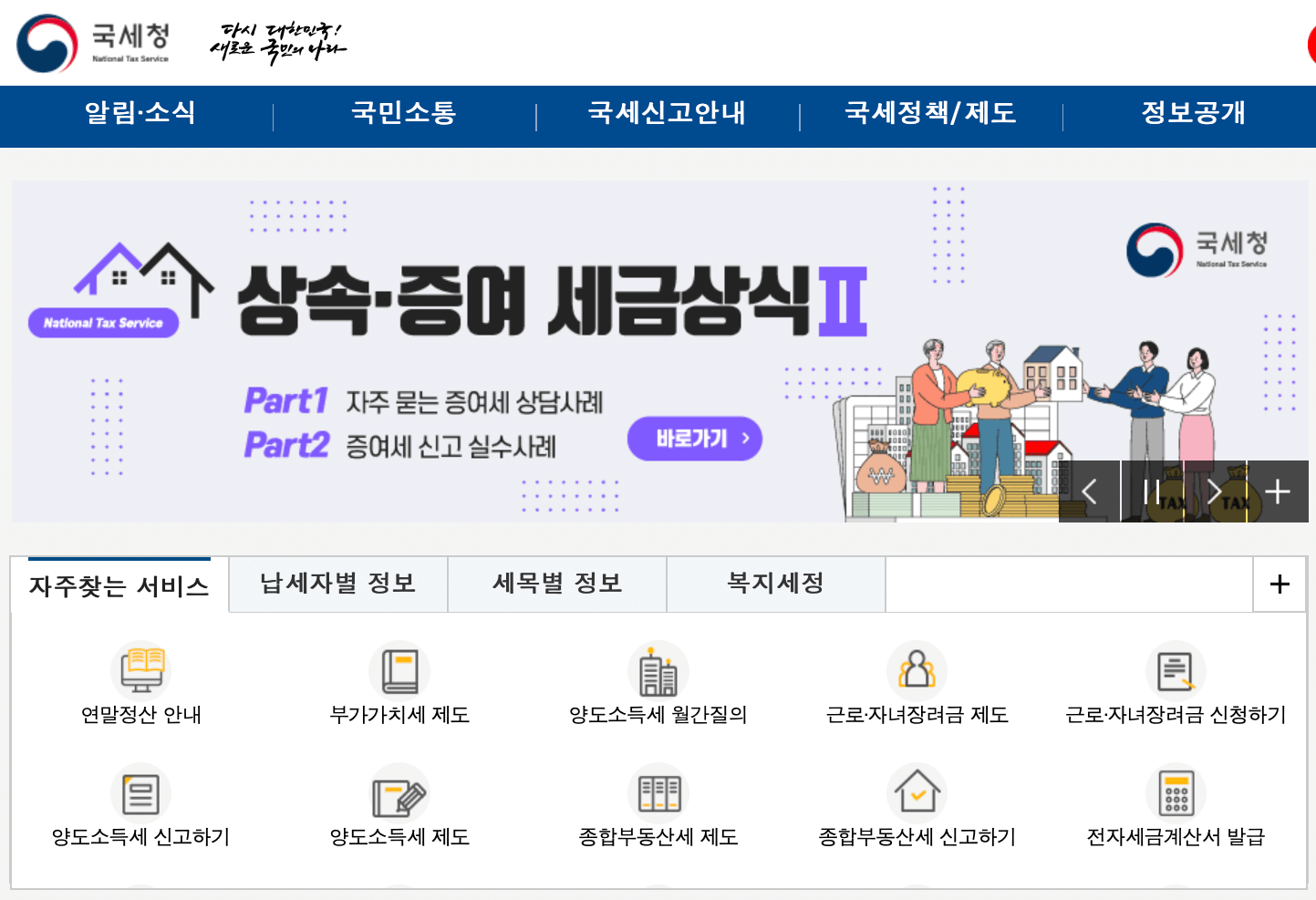Open the 전자세금계산서 발급 calculator icon
The width and height of the screenshot is (1316, 900).
click(917, 793)
